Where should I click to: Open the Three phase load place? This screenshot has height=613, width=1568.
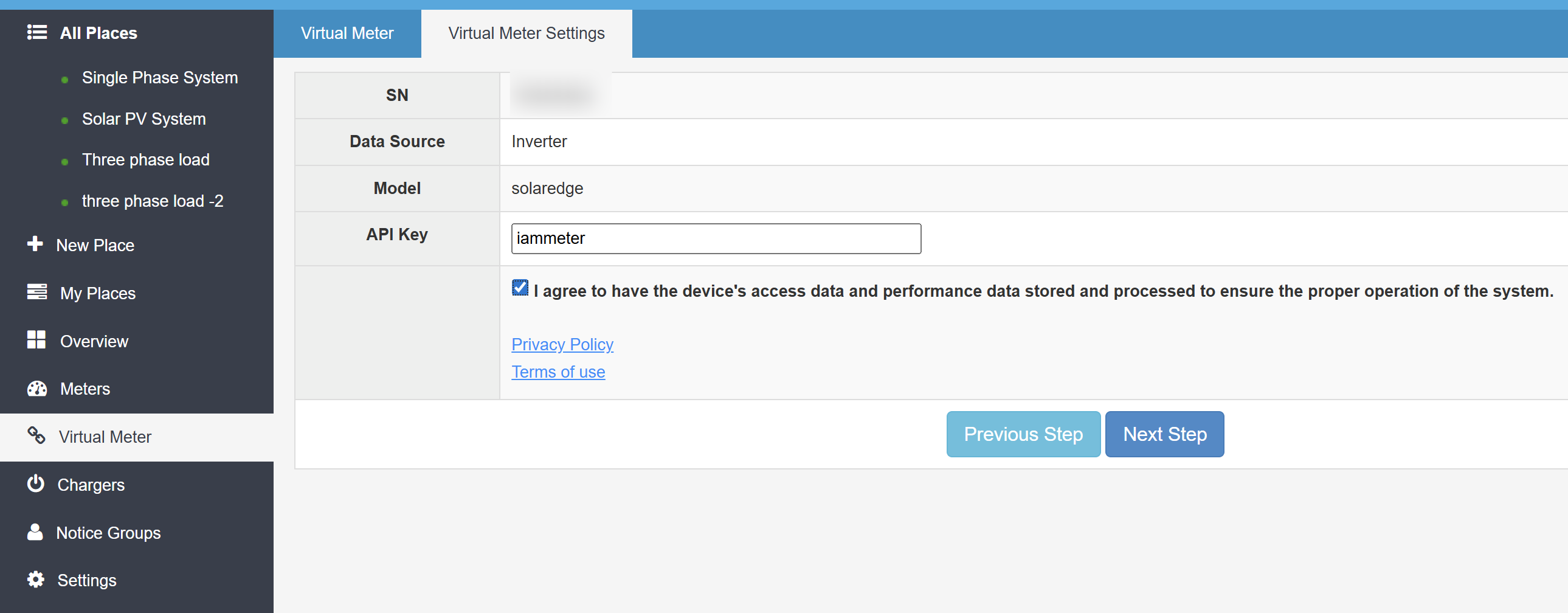click(146, 159)
